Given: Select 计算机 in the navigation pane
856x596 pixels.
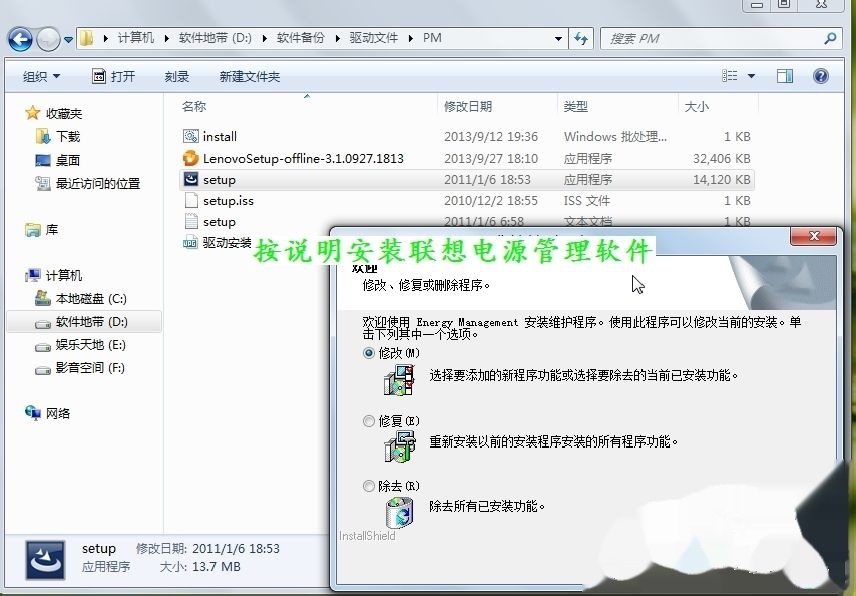Looking at the screenshot, I should coord(64,276).
